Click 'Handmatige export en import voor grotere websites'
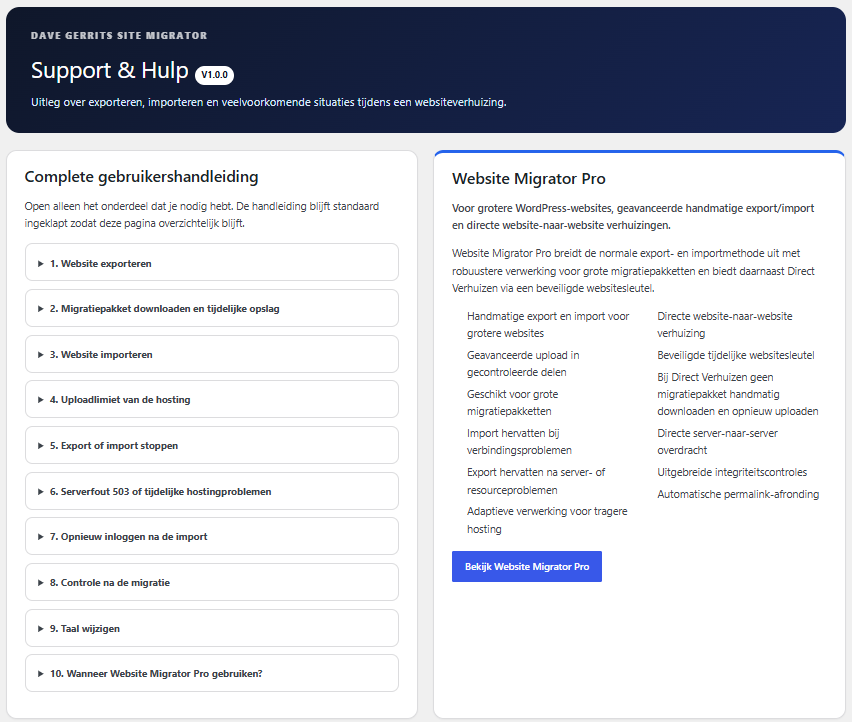 (548, 324)
